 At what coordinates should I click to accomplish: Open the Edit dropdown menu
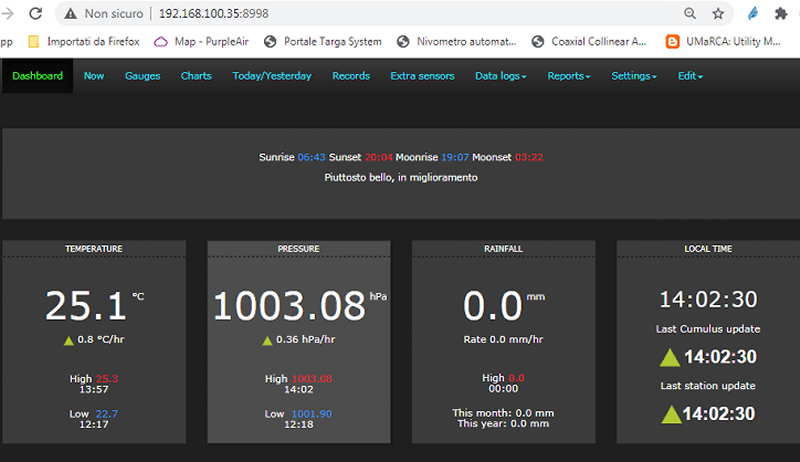click(x=690, y=76)
